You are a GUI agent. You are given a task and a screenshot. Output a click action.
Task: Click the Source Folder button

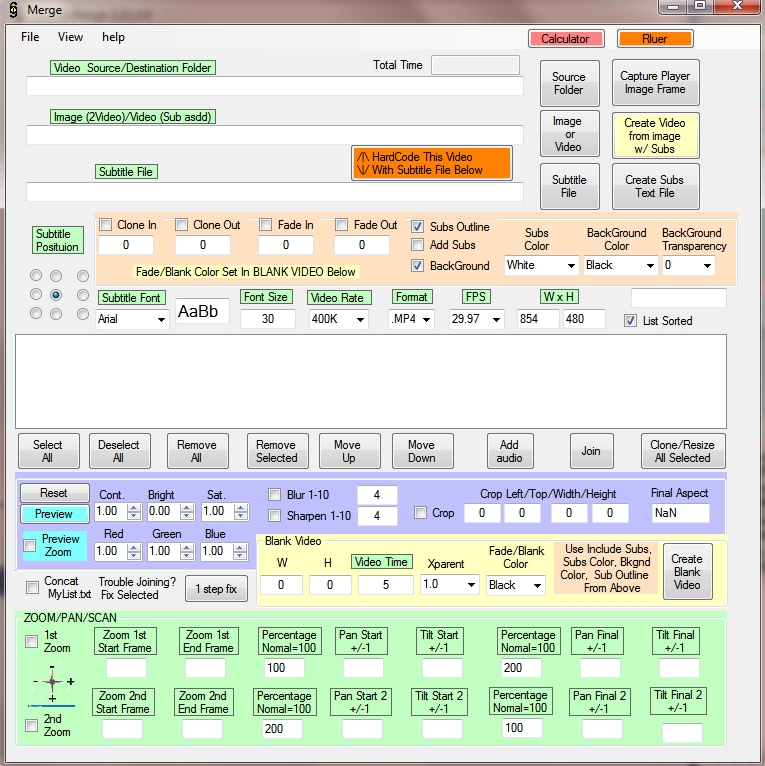pos(569,83)
